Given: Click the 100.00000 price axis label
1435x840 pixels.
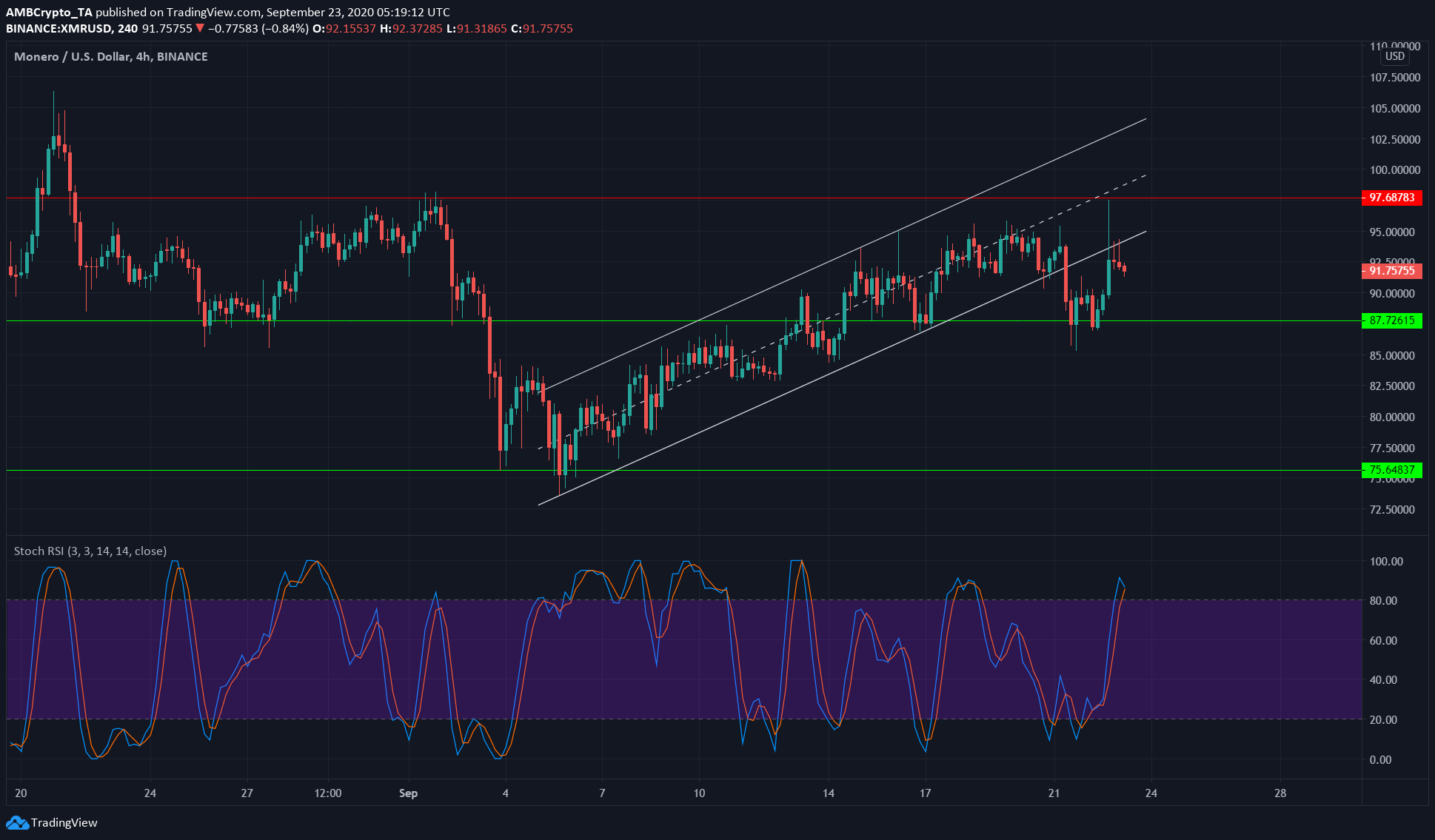Looking at the screenshot, I should [1395, 169].
